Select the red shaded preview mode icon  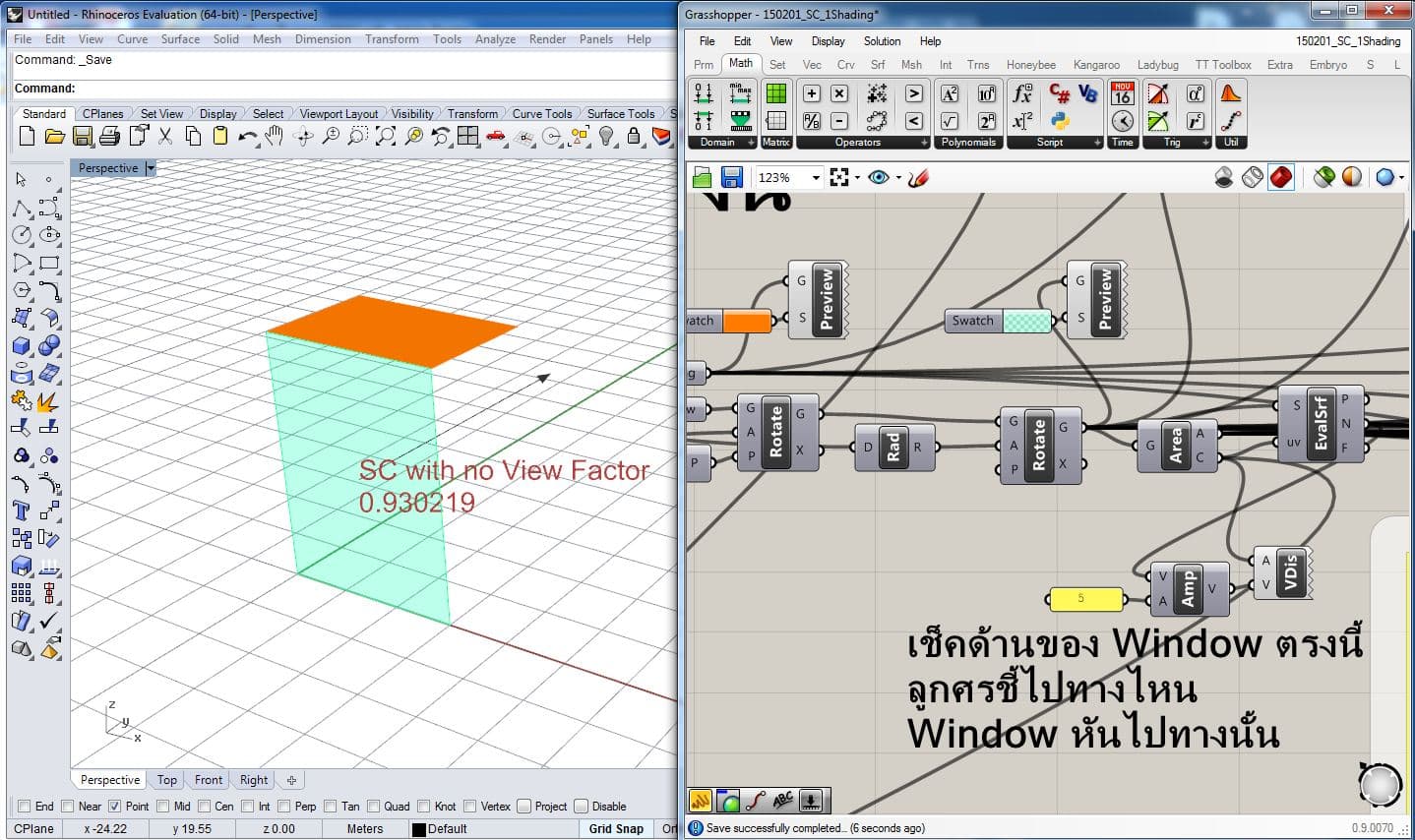1280,177
